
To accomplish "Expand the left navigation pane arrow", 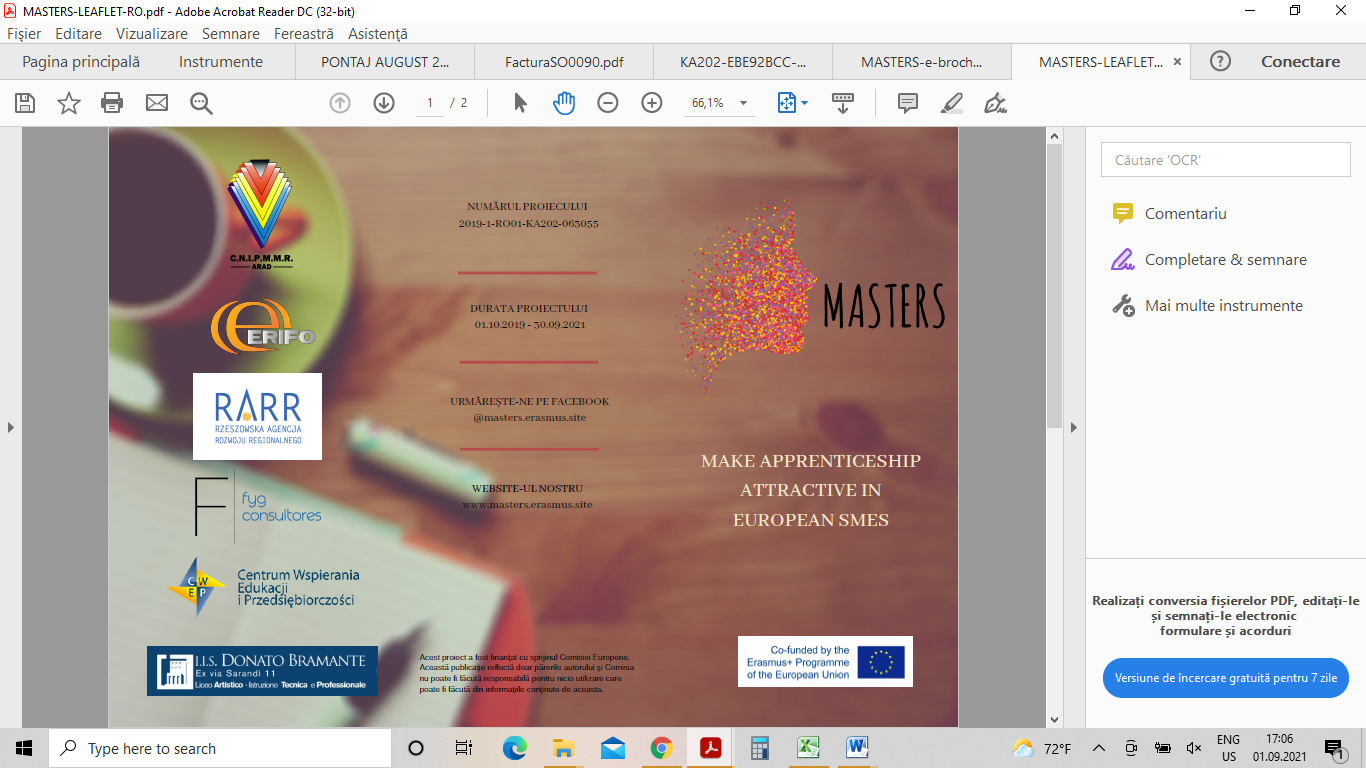I will point(11,427).
